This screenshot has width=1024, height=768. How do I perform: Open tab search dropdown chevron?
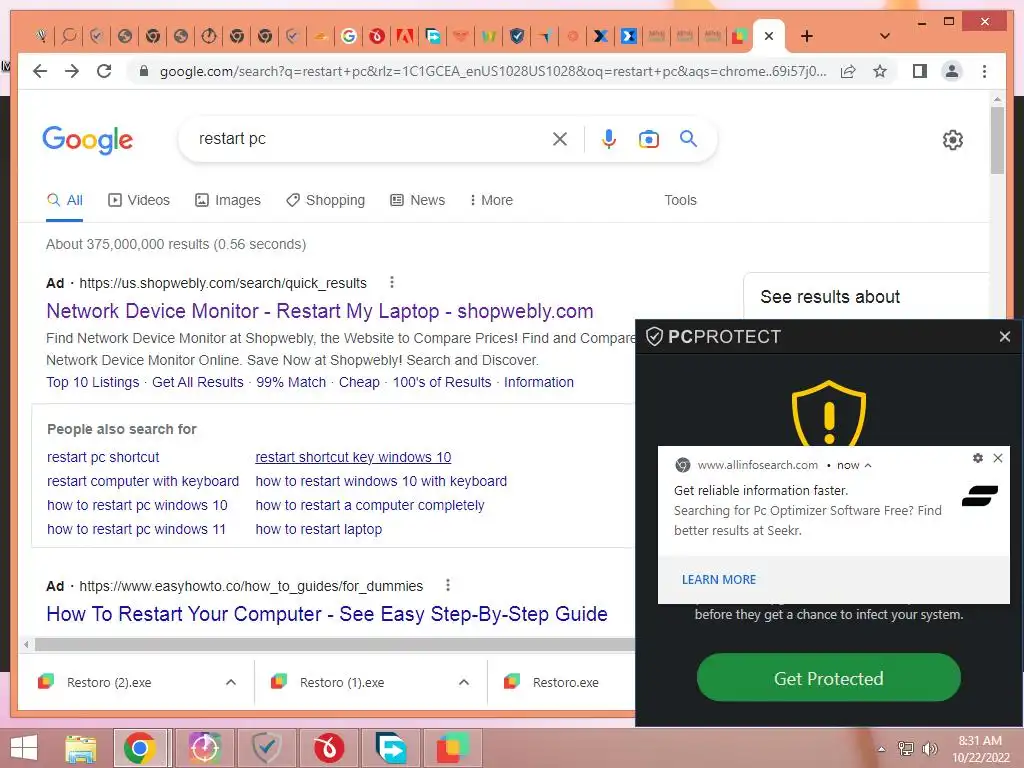[x=885, y=36]
